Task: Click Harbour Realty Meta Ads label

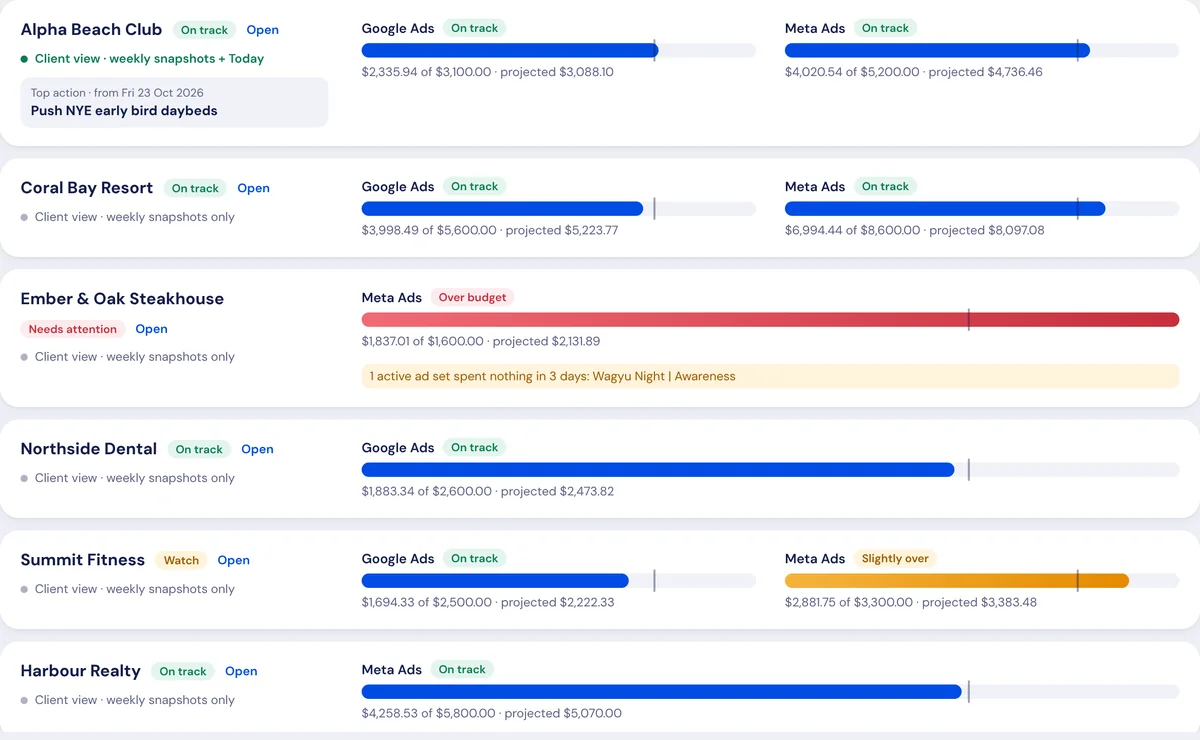Action: coord(392,670)
